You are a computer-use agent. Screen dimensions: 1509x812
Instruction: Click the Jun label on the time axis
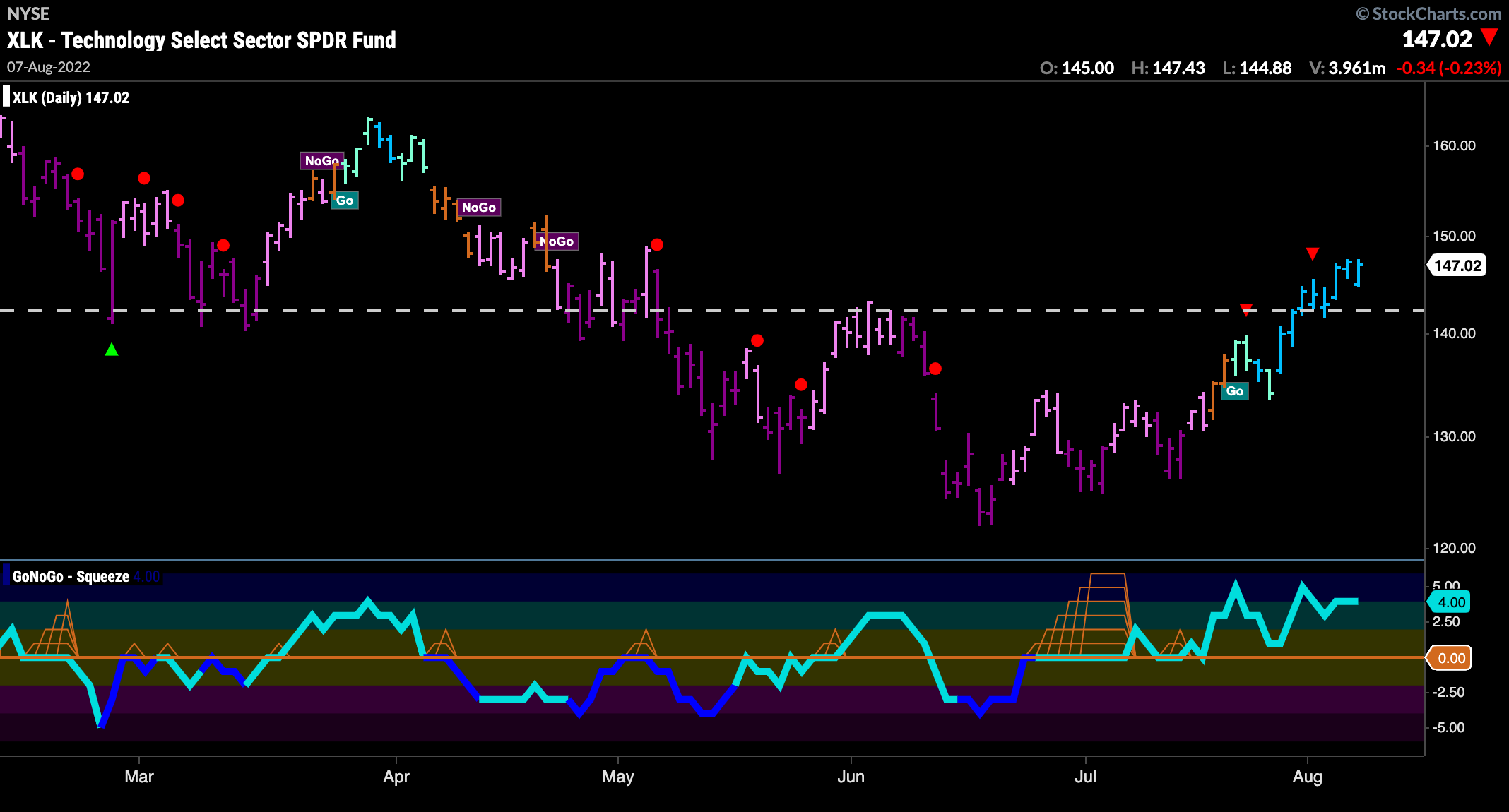click(851, 777)
